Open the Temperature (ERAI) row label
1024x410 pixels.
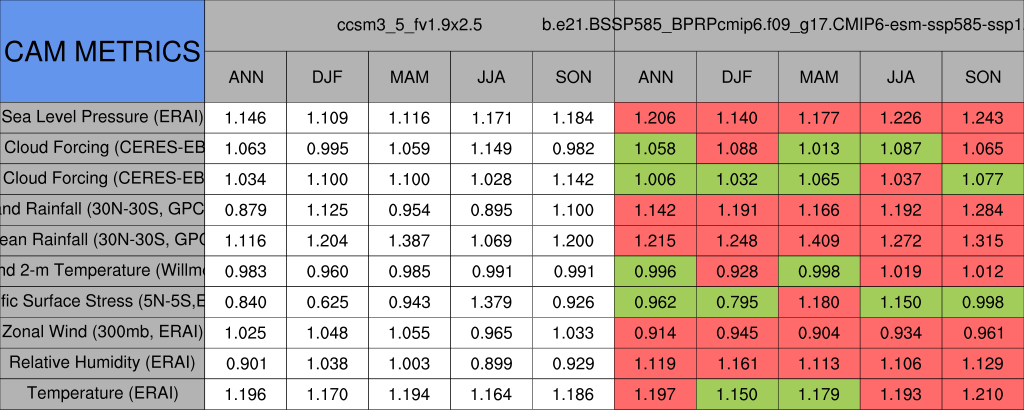[x=102, y=394]
